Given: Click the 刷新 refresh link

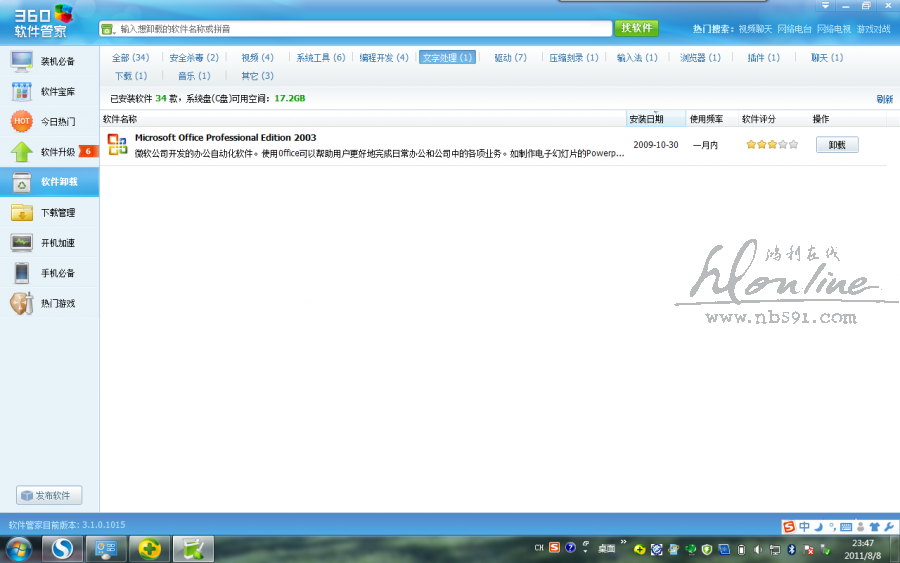Looking at the screenshot, I should point(884,99).
